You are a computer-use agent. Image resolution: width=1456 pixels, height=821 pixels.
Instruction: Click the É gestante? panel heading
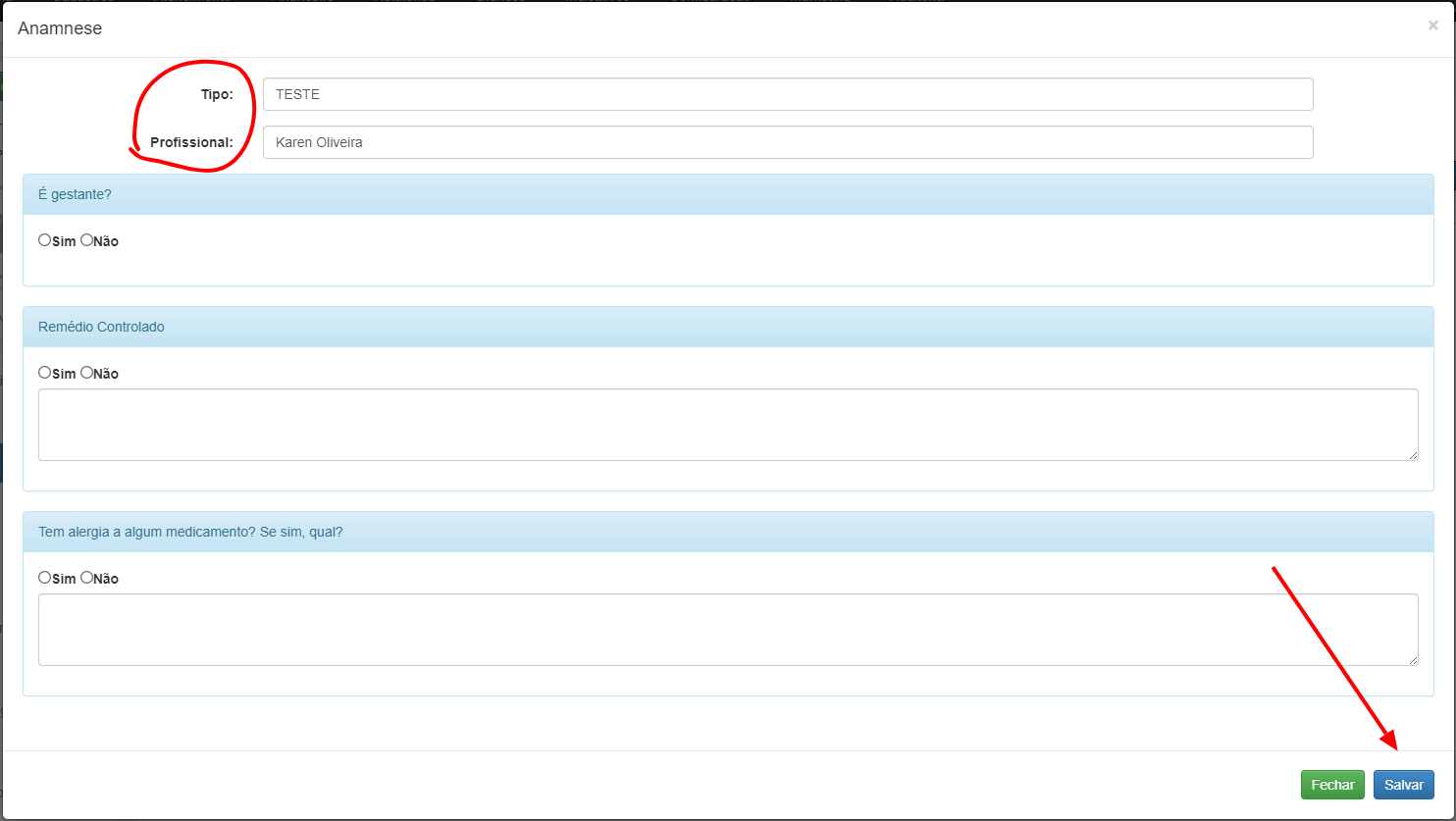coord(728,194)
